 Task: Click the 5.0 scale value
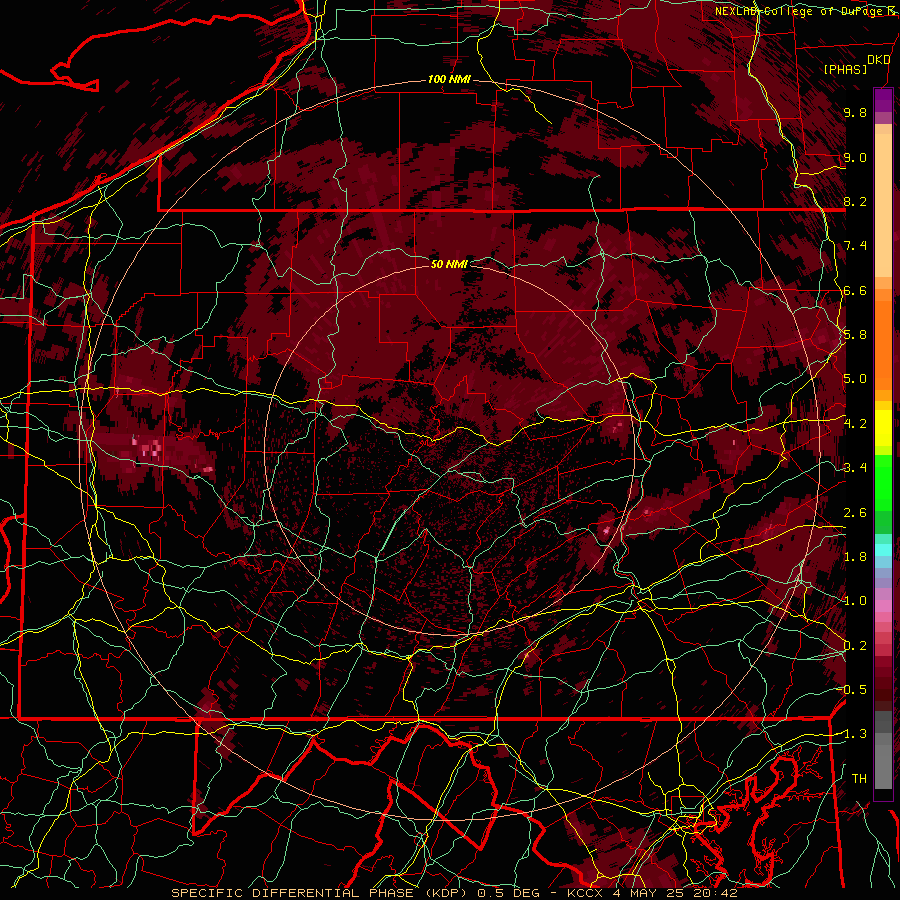tap(855, 379)
